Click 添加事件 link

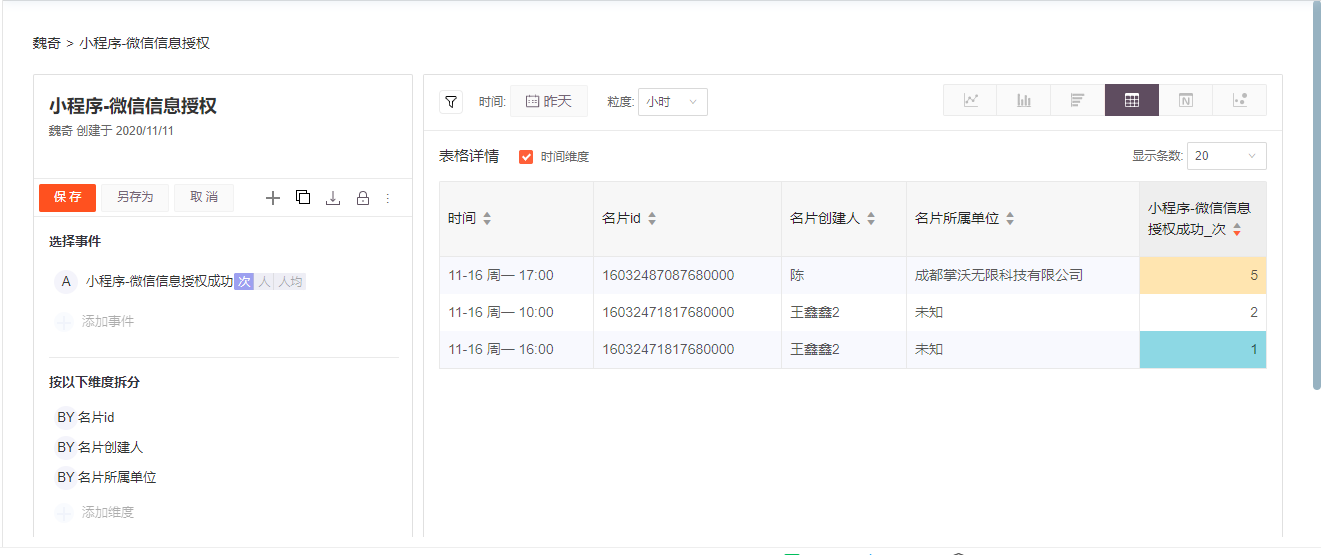tap(108, 322)
